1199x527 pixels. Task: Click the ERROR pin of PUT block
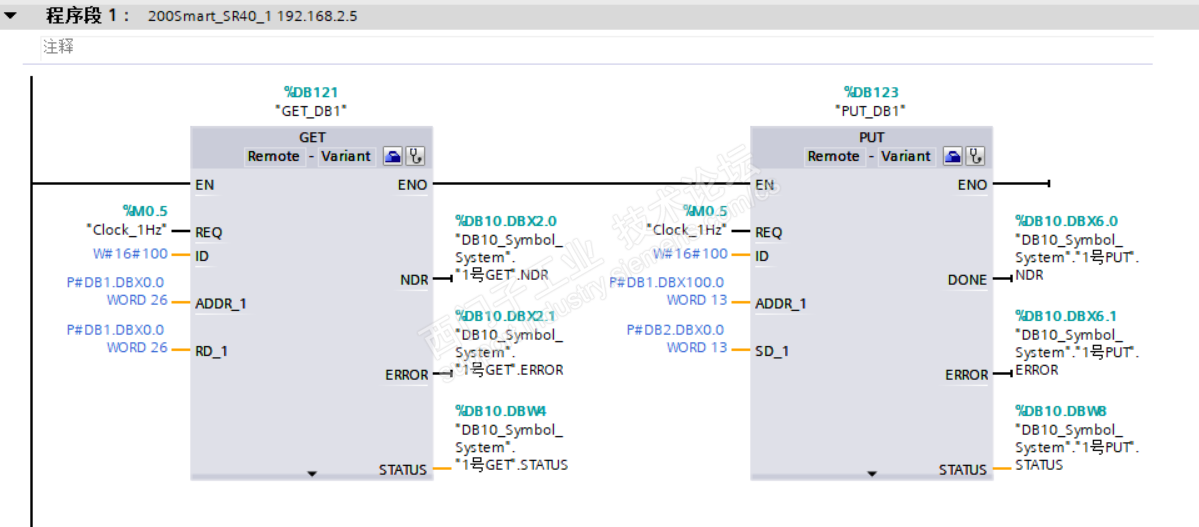pos(967,375)
